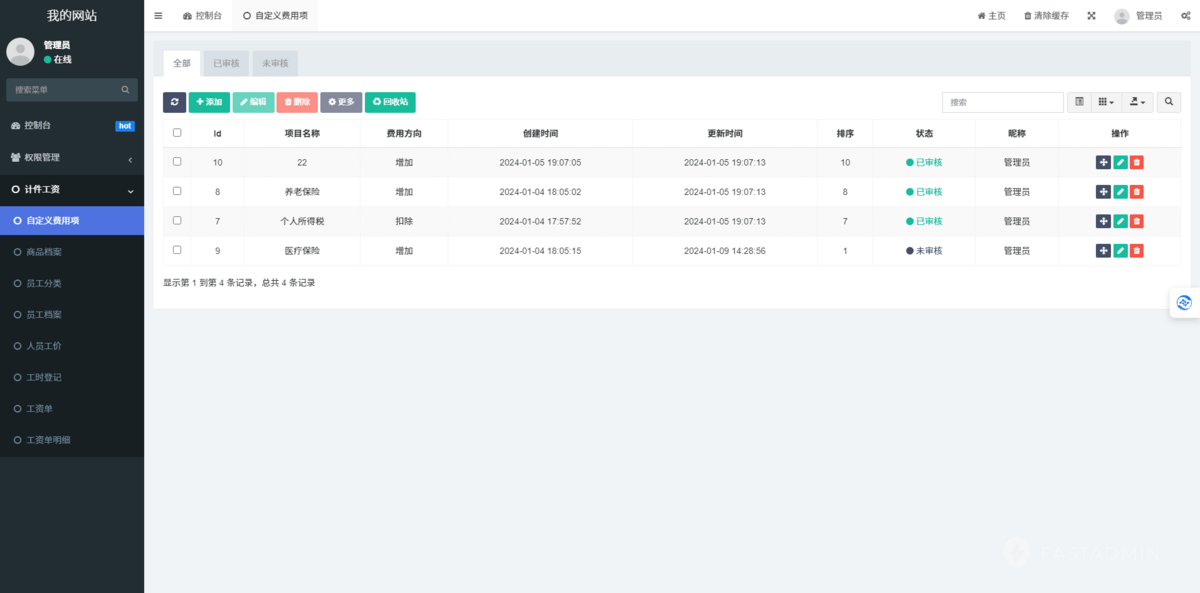The height and width of the screenshot is (593, 1200).
Task: Toggle the card view icon in table toolbar
Action: click(x=1079, y=102)
